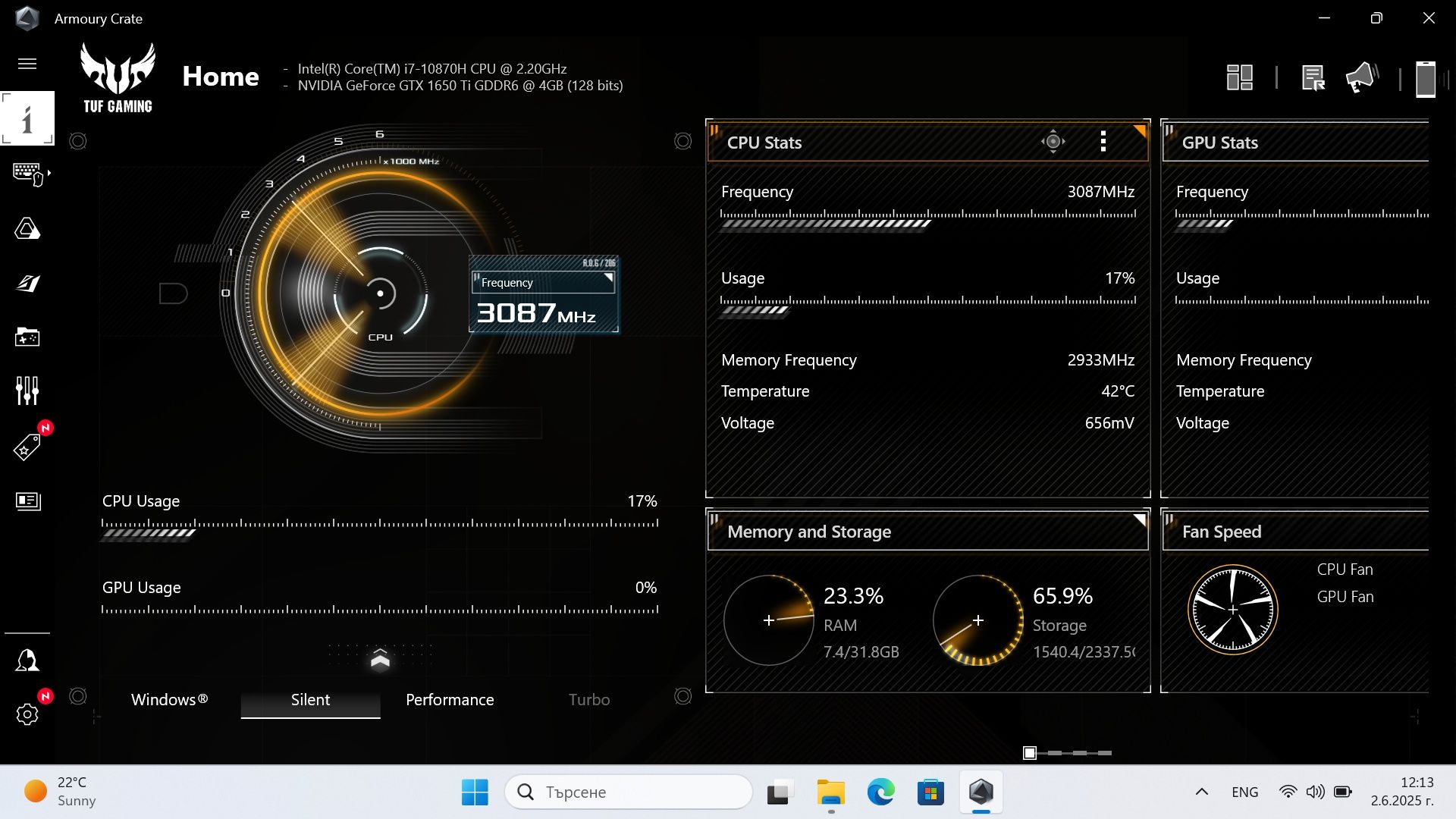Click the taskbar search box
The height and width of the screenshot is (819, 1456).
point(629,792)
